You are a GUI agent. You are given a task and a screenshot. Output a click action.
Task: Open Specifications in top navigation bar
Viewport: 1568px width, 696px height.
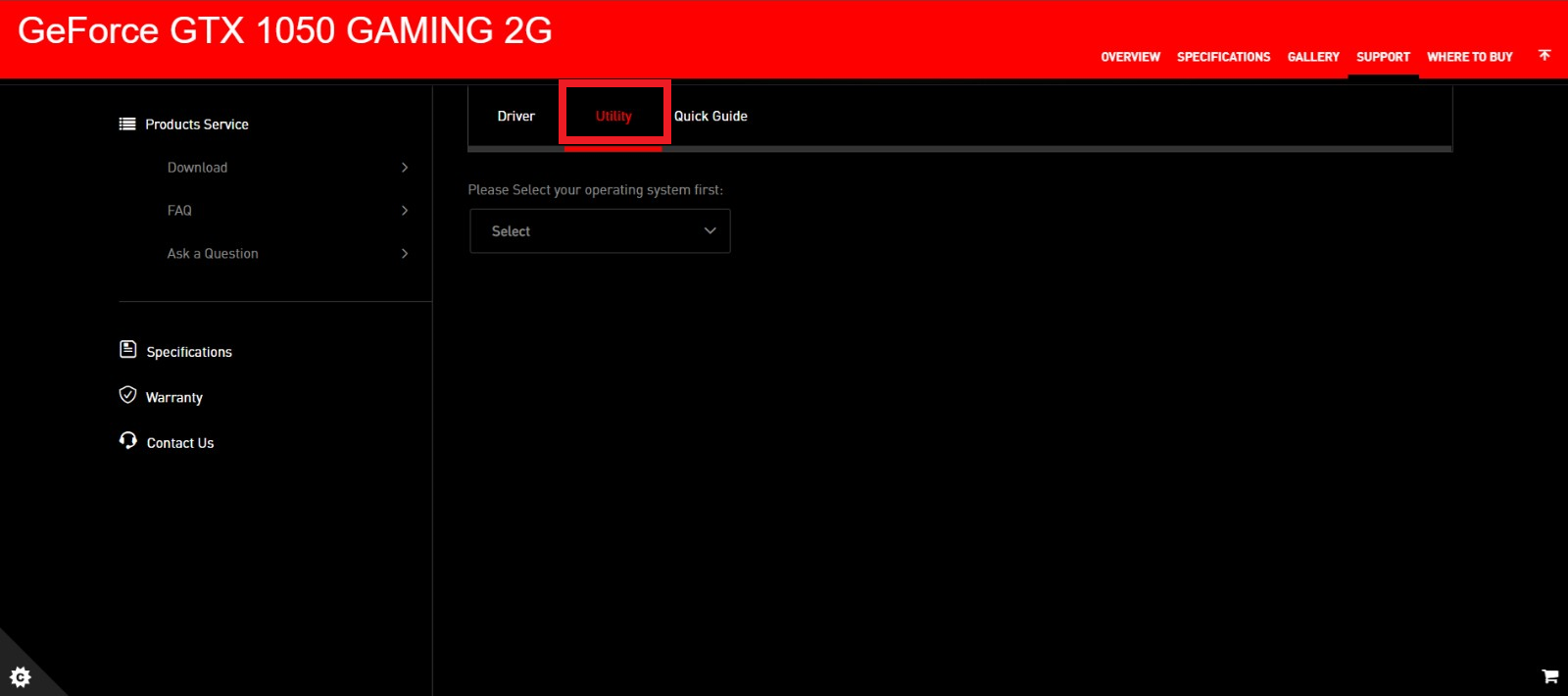[x=1223, y=57]
